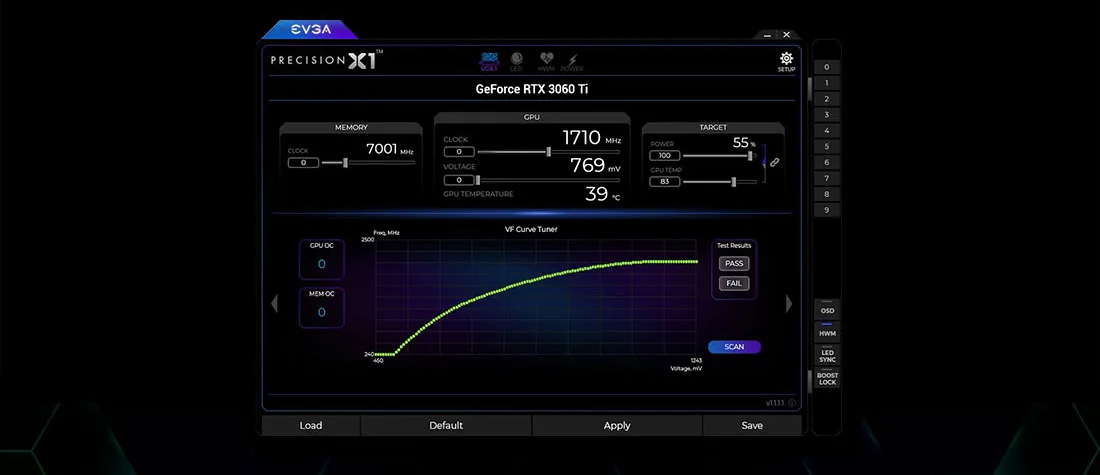Click the power/temp target link icon
Screen dimensions: 1100x475
(x=774, y=162)
